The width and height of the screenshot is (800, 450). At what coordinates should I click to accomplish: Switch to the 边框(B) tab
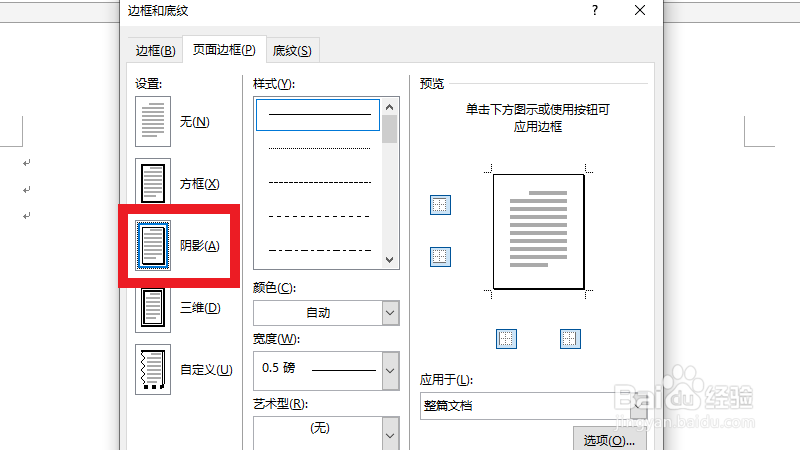155,51
